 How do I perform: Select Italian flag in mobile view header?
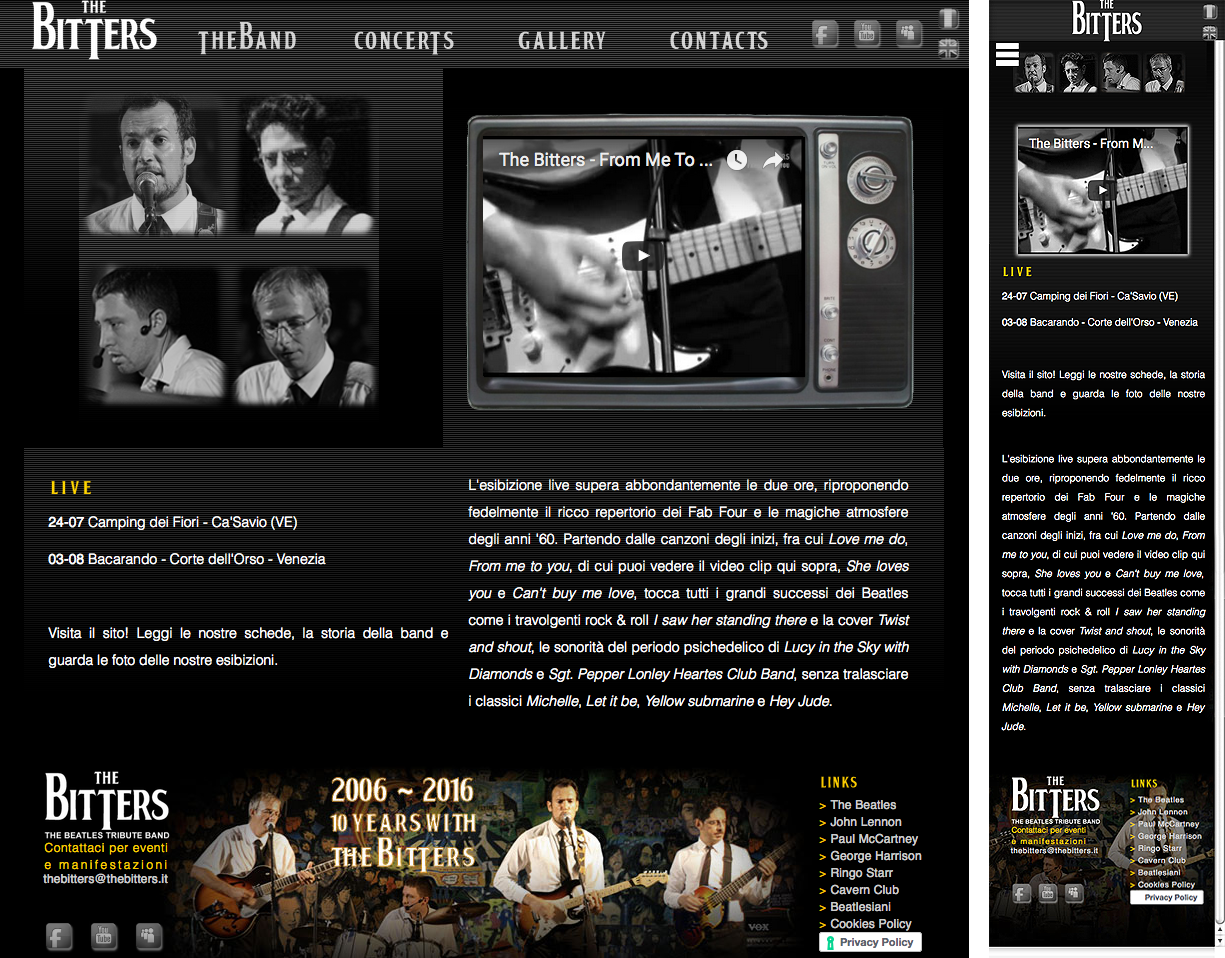[x=1209, y=11]
